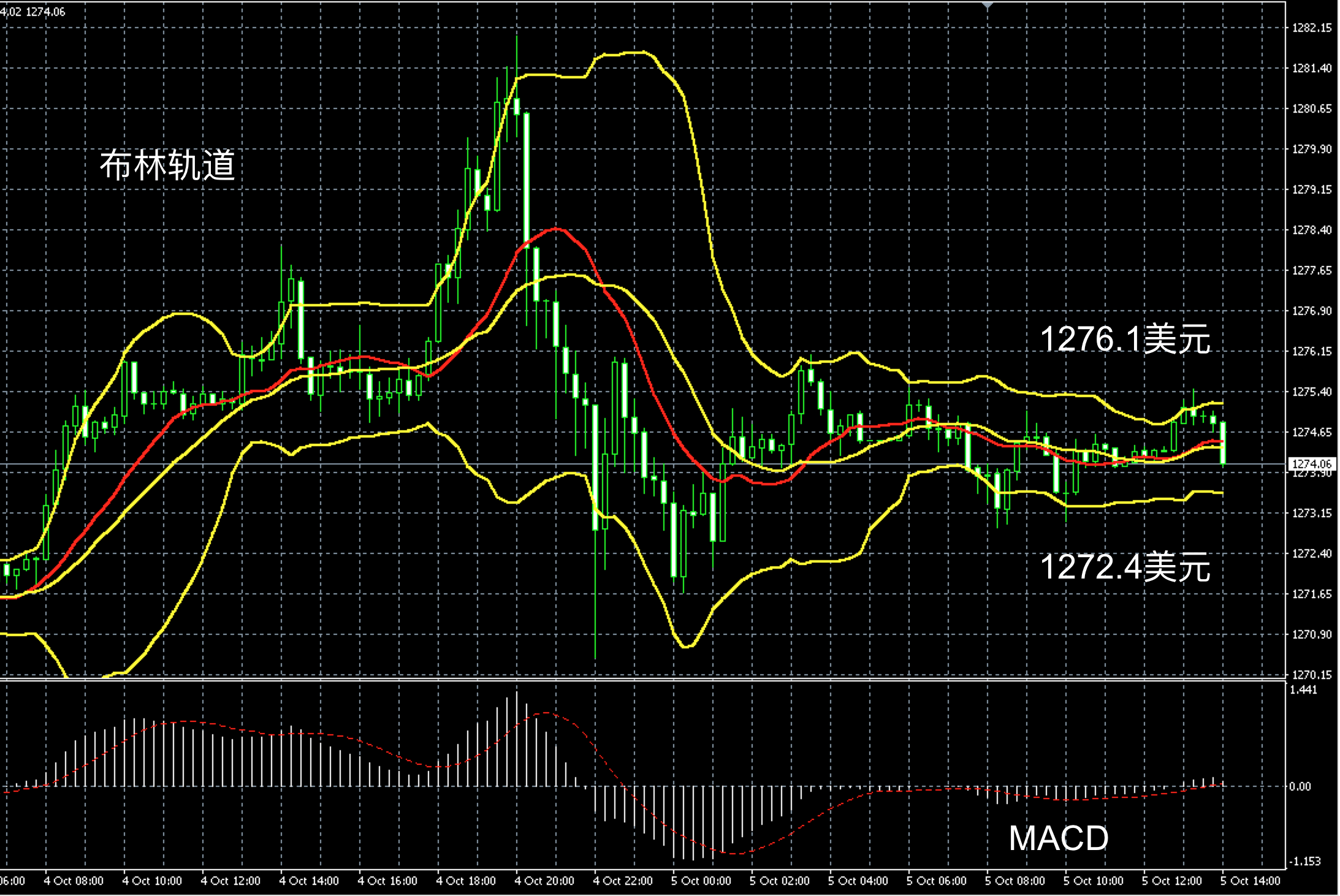Screen dimensions: 1340x896
Task: Click the 5 Oct 14:00 time label
Action: [1251, 881]
